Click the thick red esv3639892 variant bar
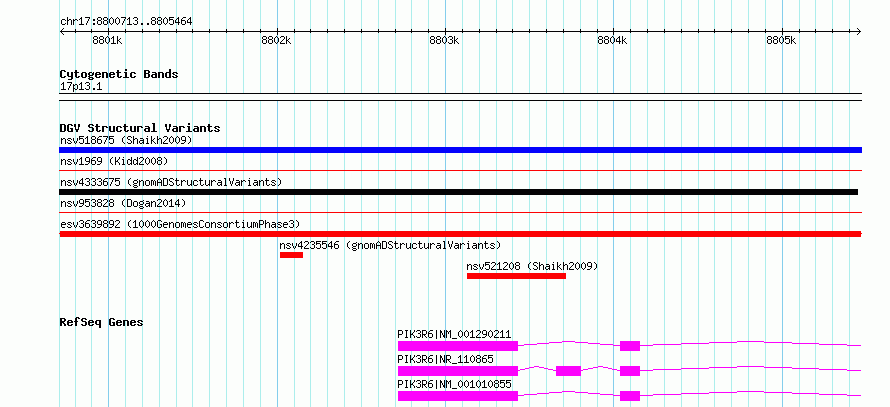The height and width of the screenshot is (407, 890). point(460,234)
